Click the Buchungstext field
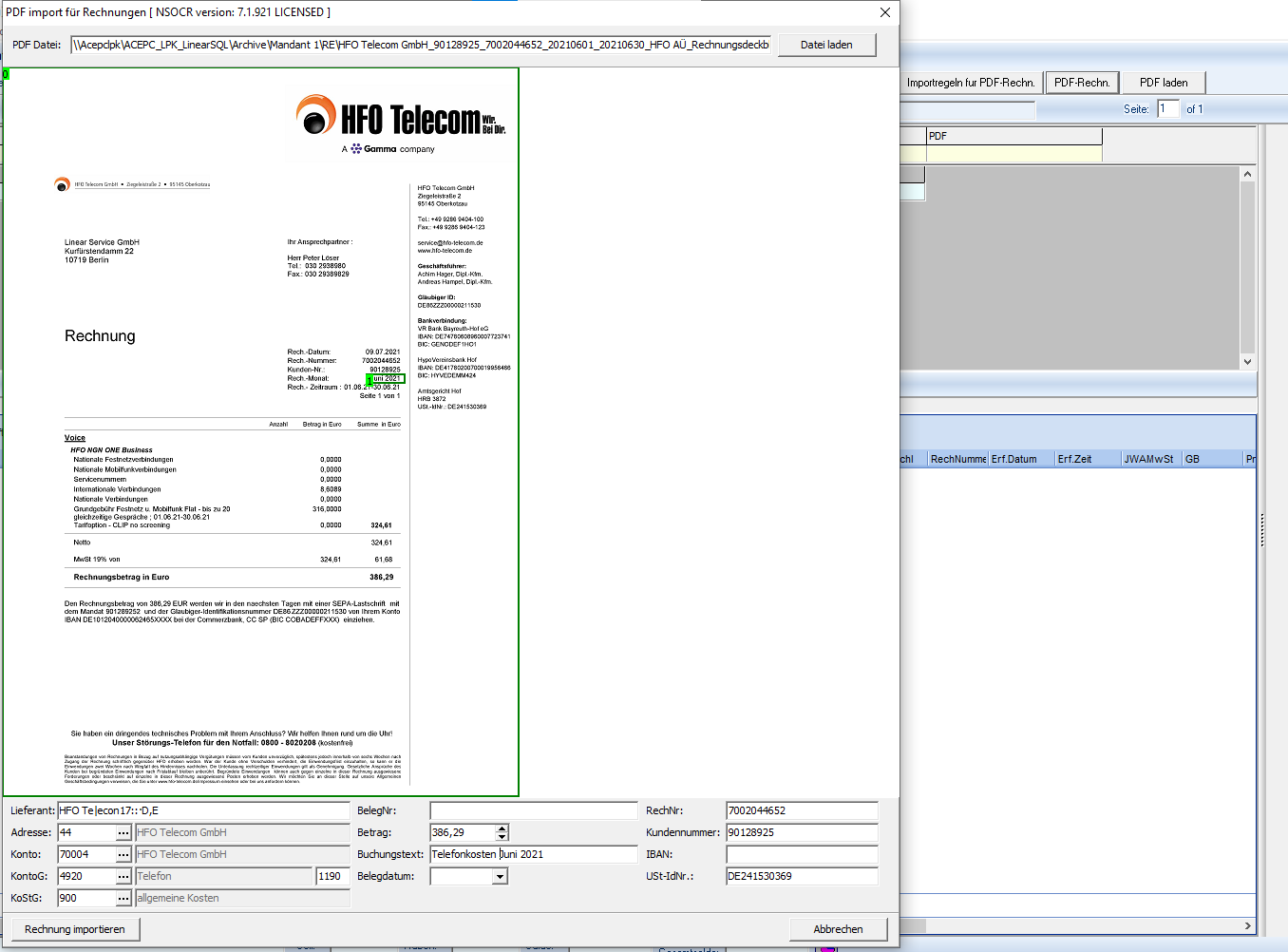The height and width of the screenshot is (952, 1288). click(533, 854)
